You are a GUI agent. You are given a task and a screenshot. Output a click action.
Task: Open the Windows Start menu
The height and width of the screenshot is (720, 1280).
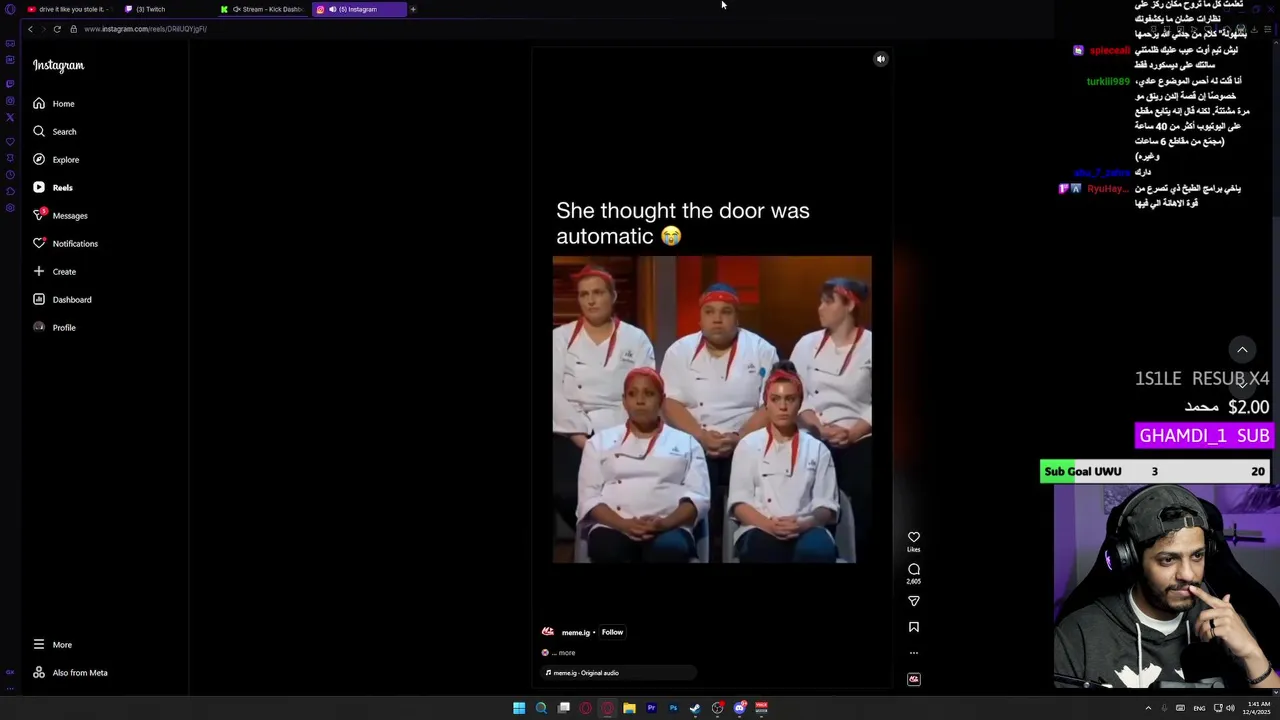[x=519, y=708]
